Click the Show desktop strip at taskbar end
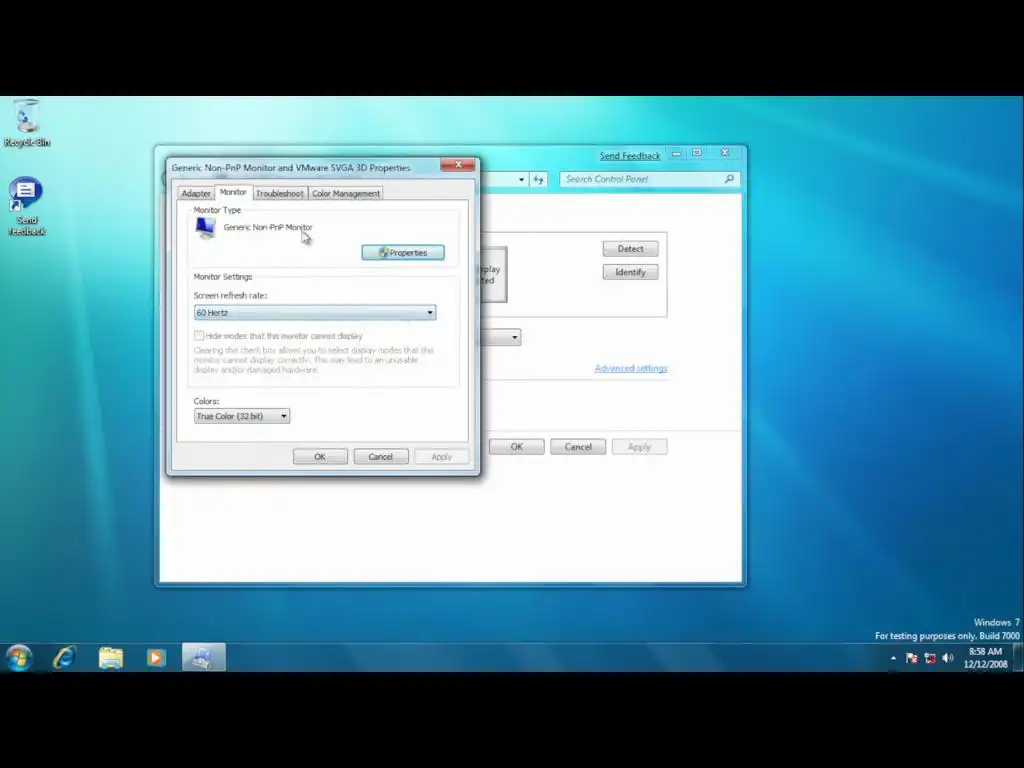The image size is (1024, 768). point(1018,658)
